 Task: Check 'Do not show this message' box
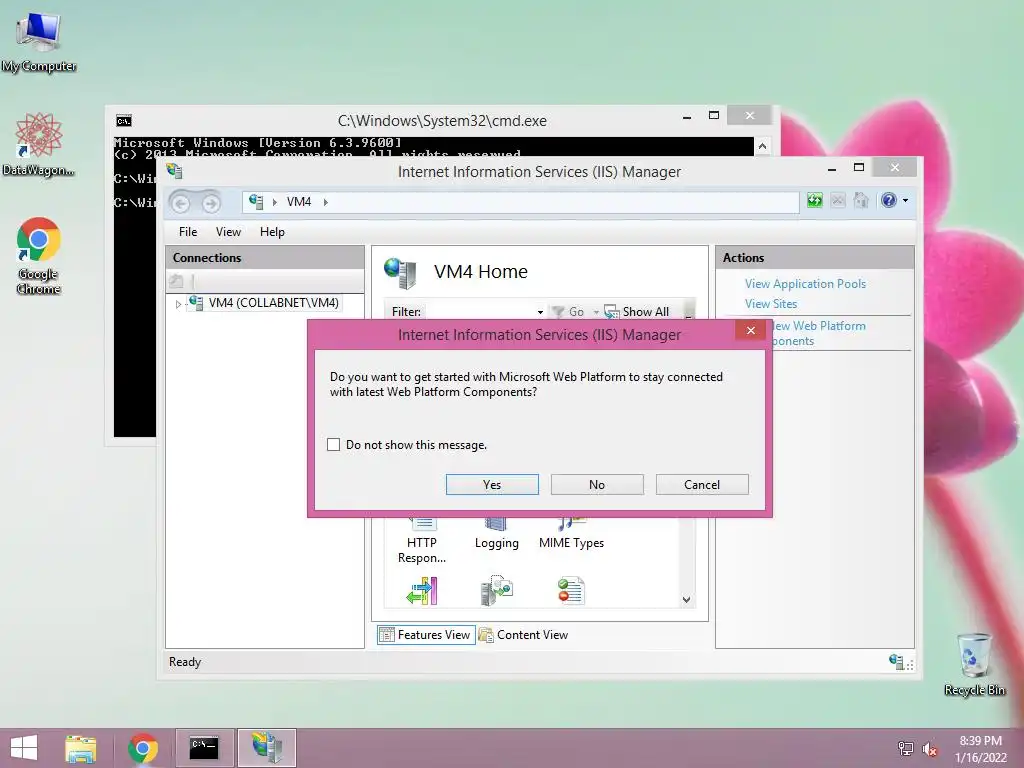click(x=333, y=445)
